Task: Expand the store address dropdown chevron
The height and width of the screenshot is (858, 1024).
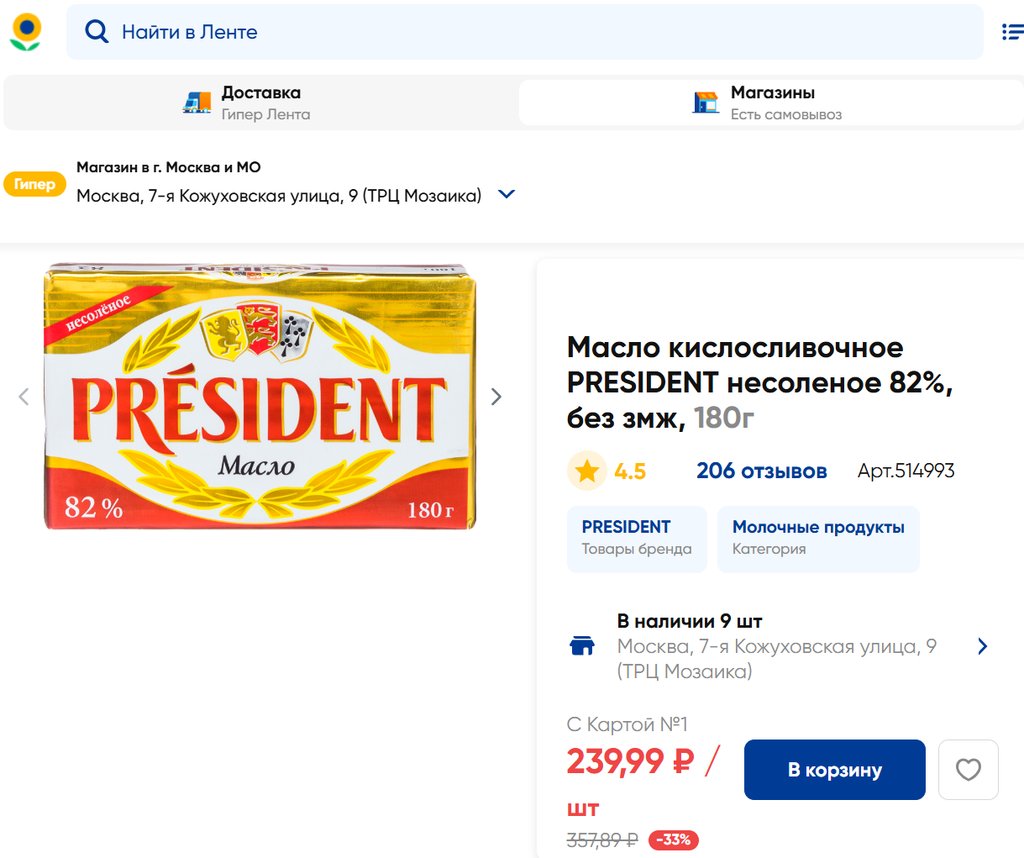Action: (x=506, y=194)
